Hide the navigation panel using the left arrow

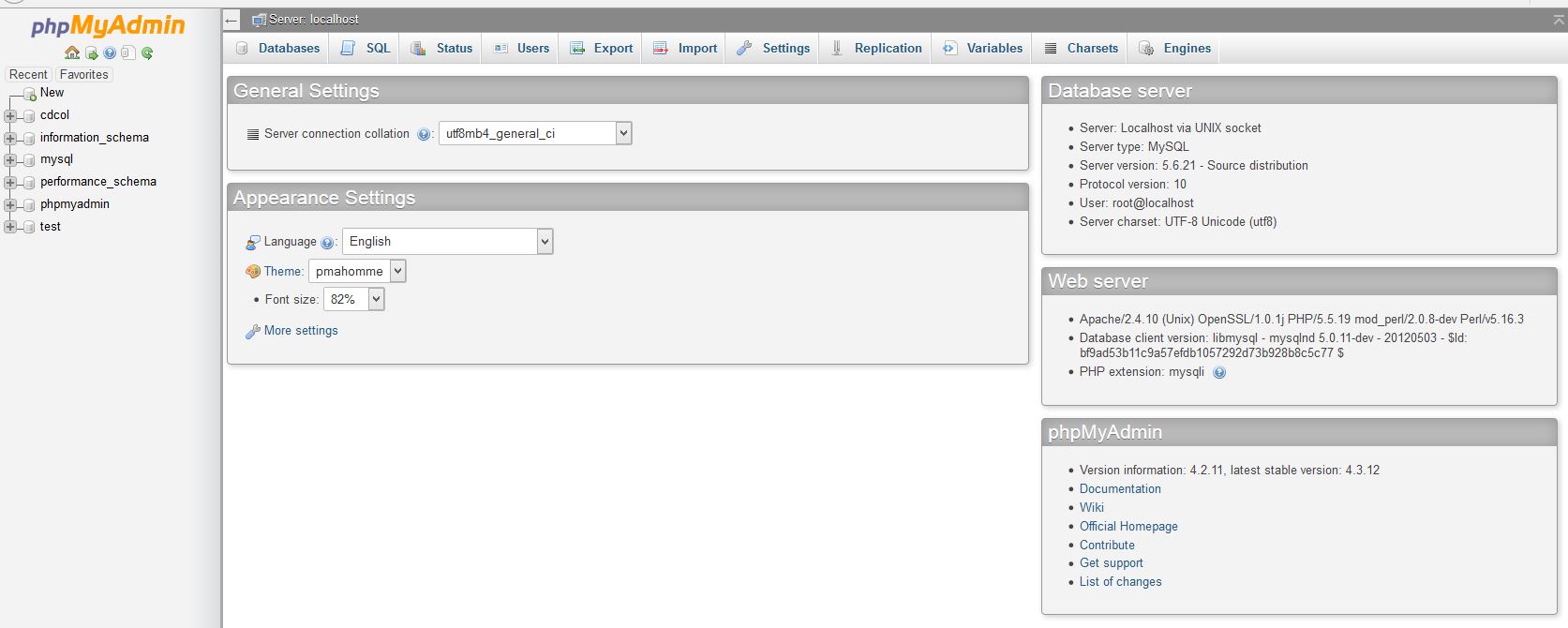coord(231,20)
